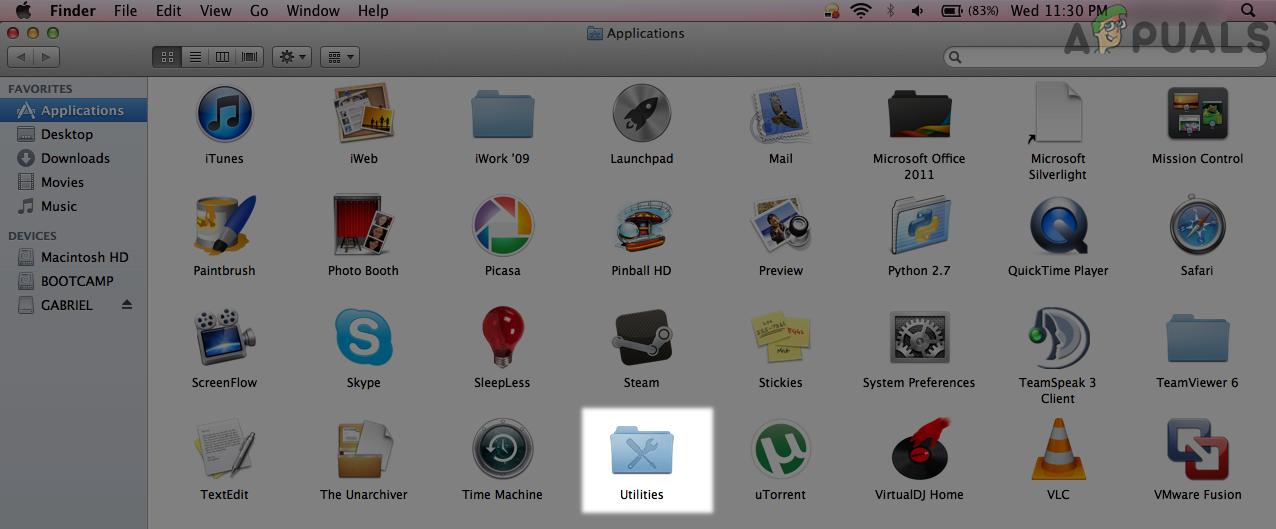This screenshot has width=1276, height=529.
Task: Open the iTunes application icon
Action: point(224,114)
